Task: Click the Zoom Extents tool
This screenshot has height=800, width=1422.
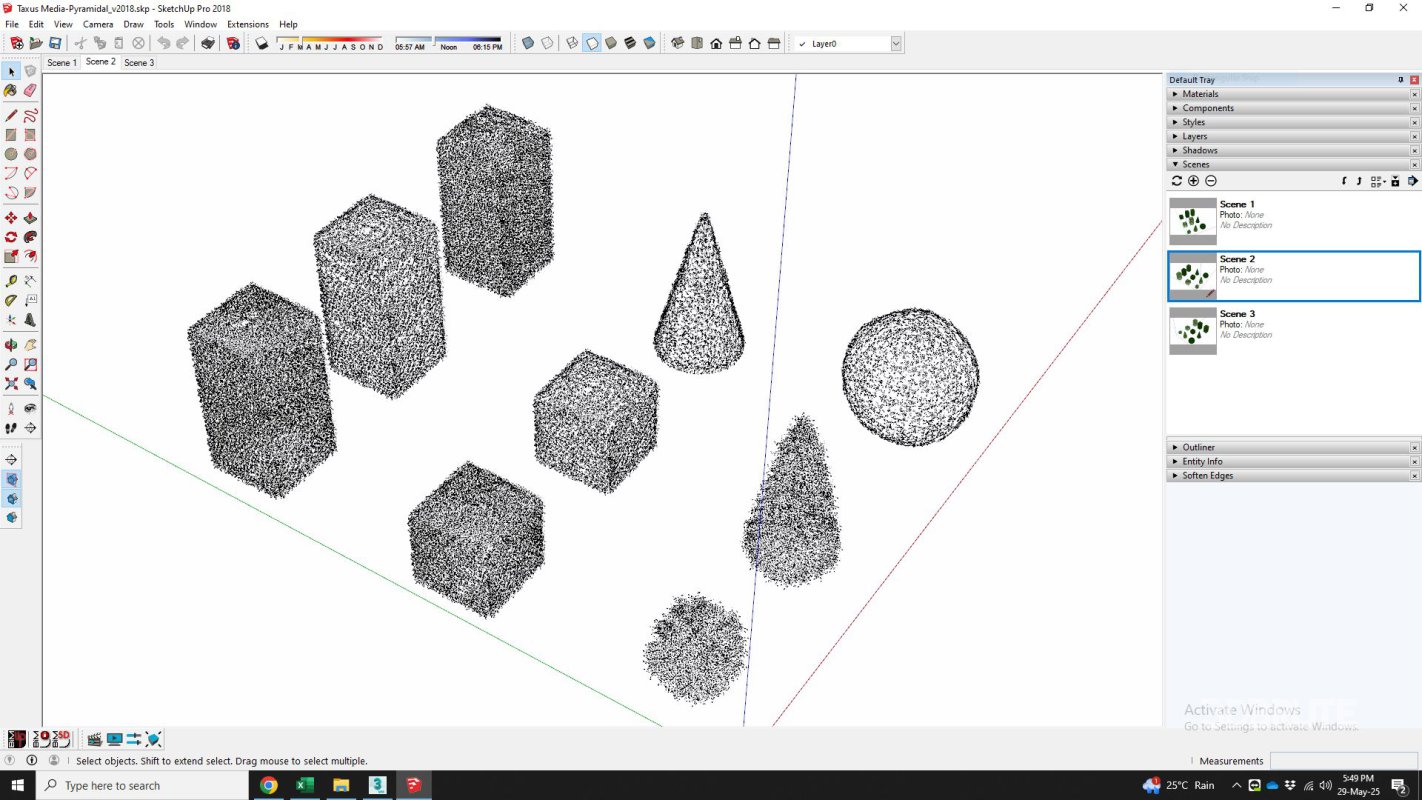Action: click(x=11, y=383)
